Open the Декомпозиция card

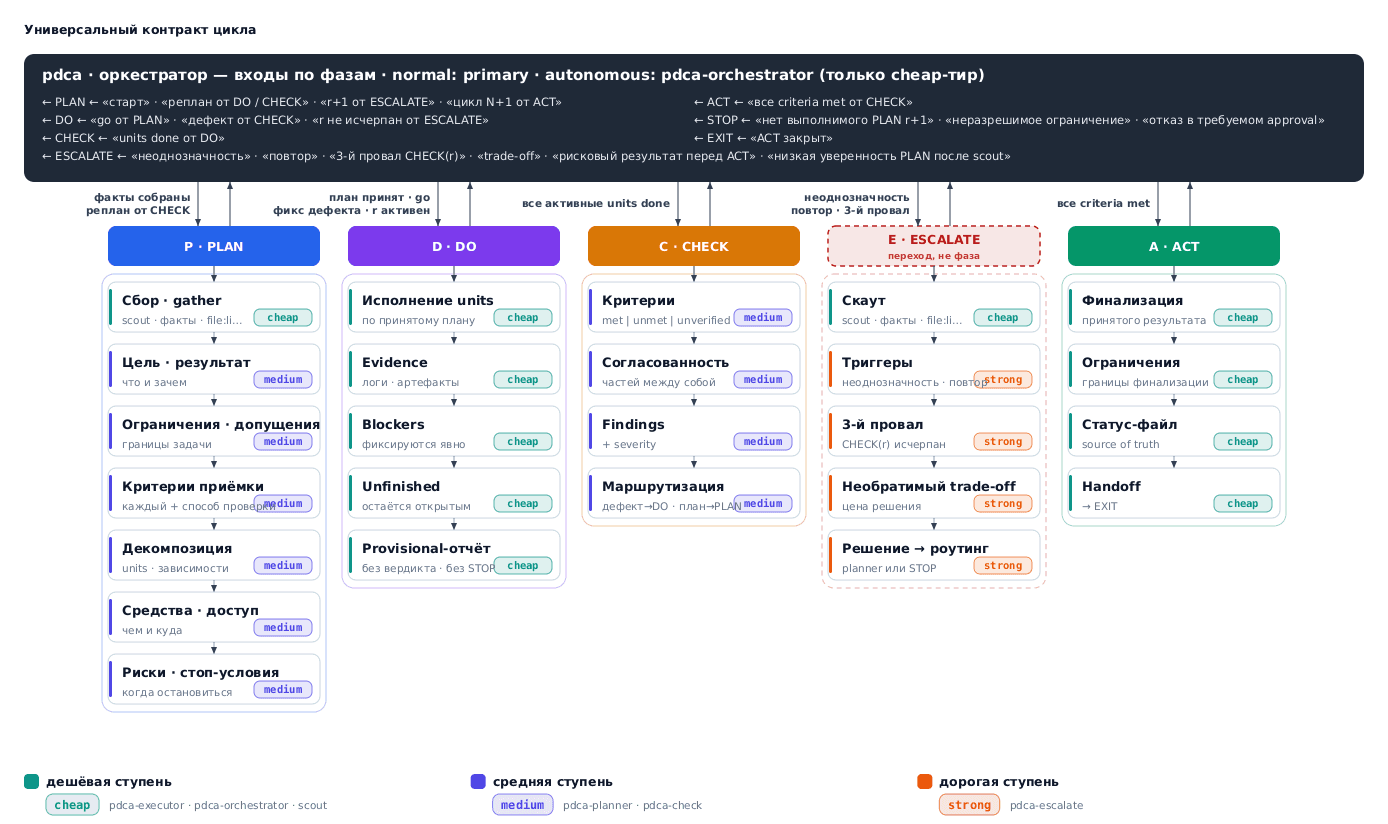click(x=214, y=555)
